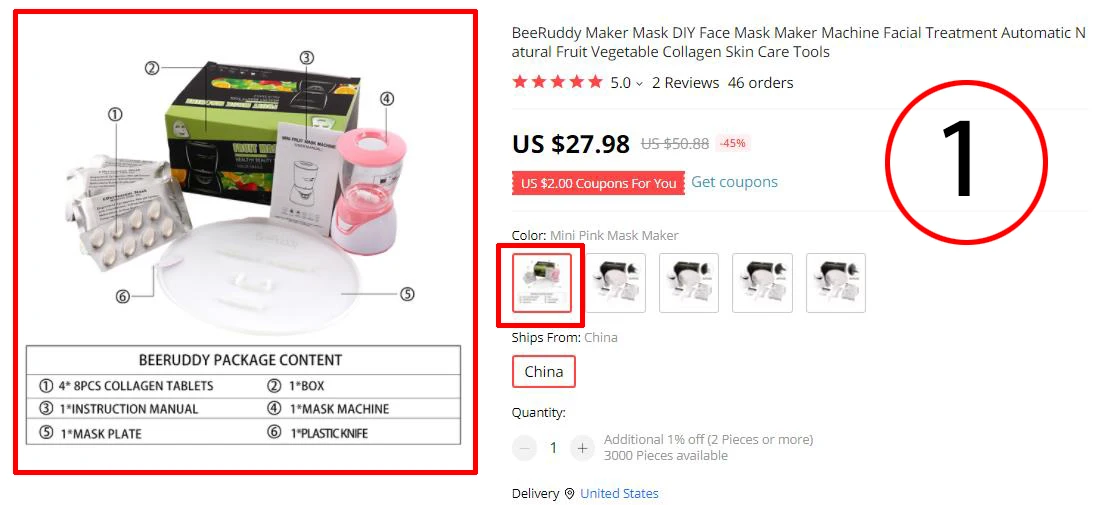This screenshot has width=1104, height=505.
Task: Select China as the ships-from option
Action: 544,372
